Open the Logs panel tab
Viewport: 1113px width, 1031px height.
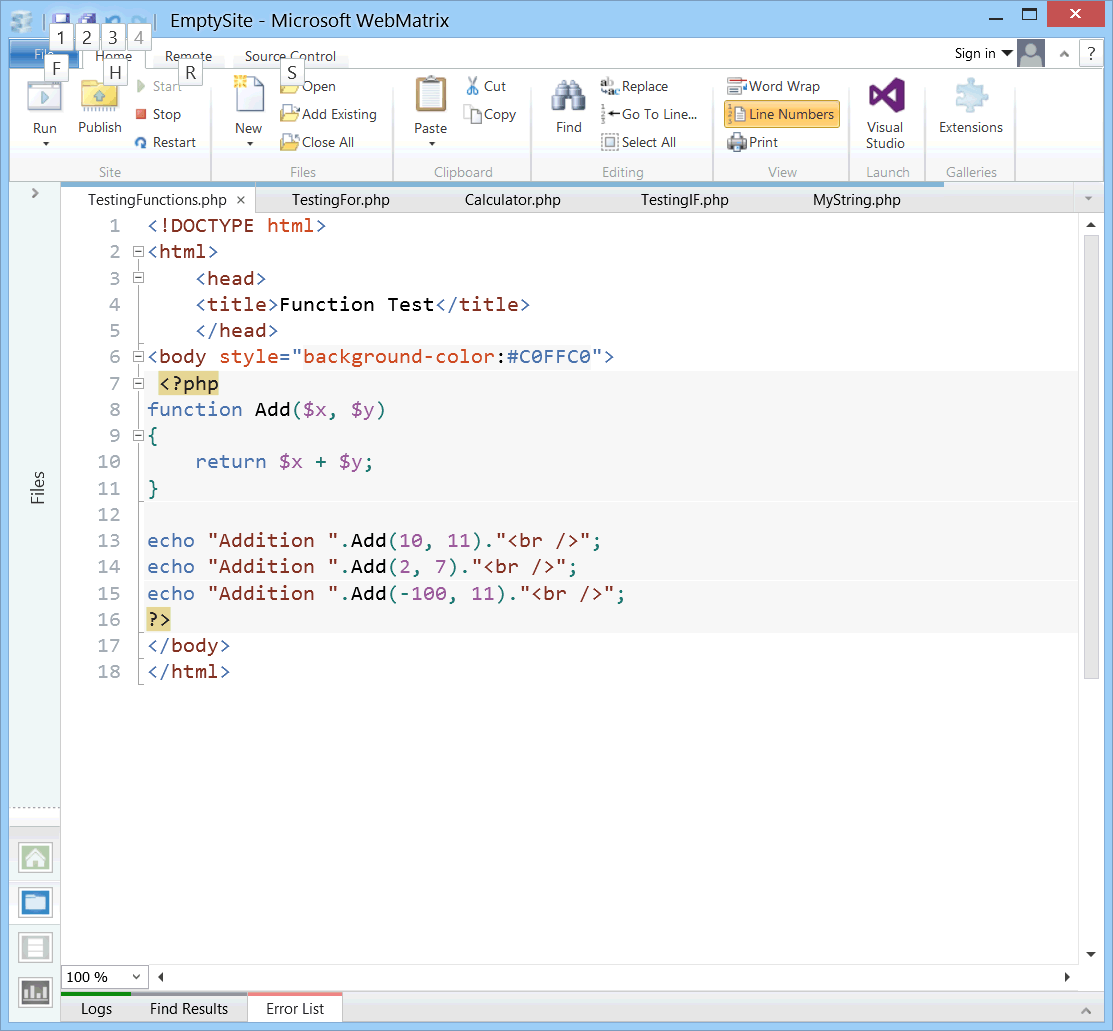pyautogui.click(x=96, y=1009)
